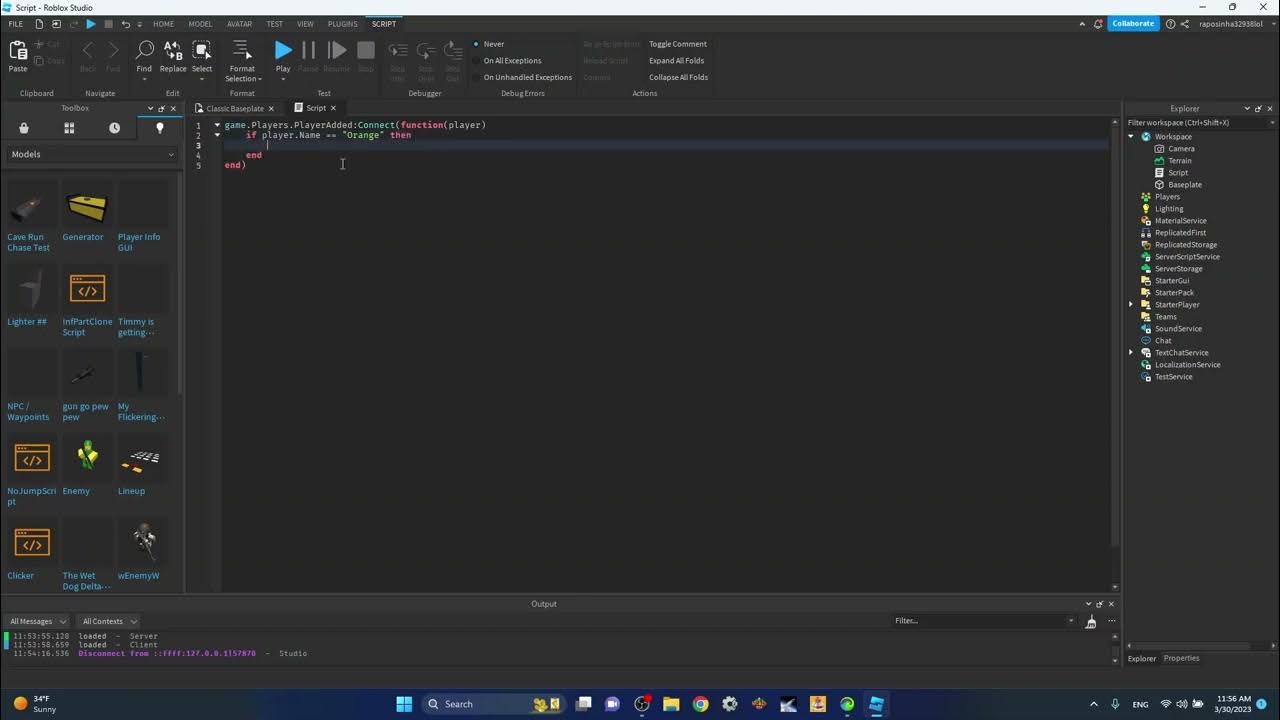Click the notification bell in title bar
The width and height of the screenshot is (1280, 720).
click(1098, 24)
